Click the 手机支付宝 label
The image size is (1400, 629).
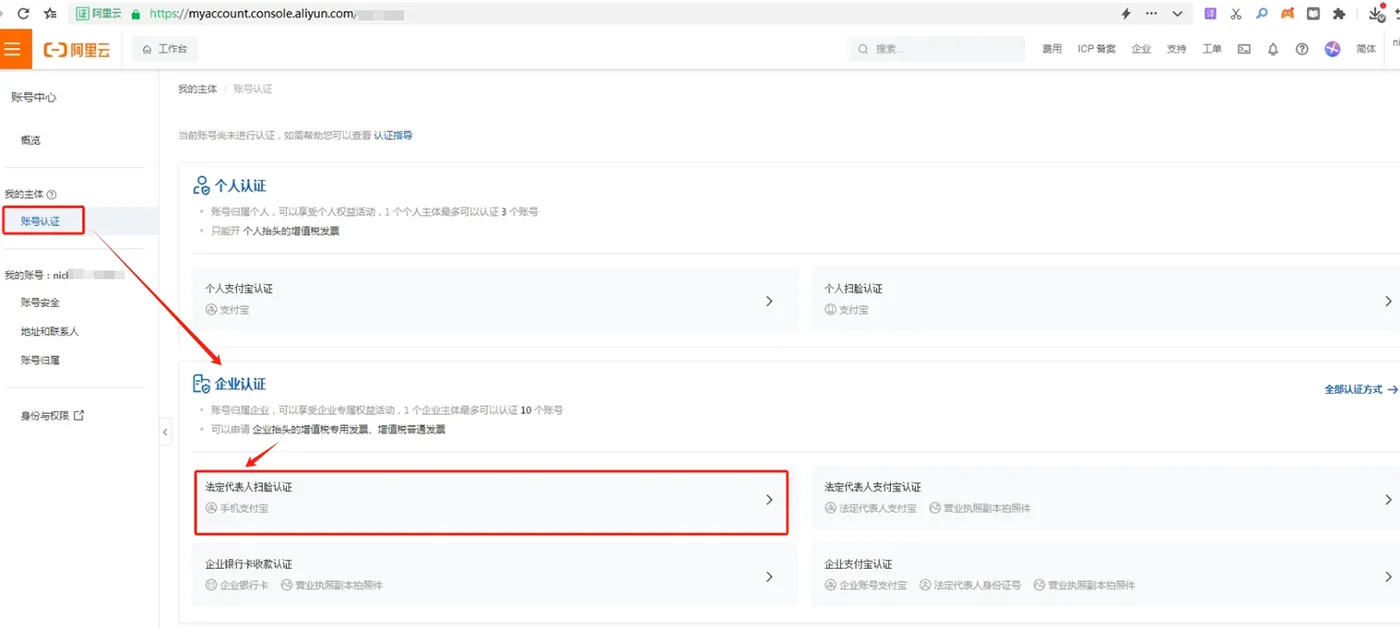[x=244, y=509]
